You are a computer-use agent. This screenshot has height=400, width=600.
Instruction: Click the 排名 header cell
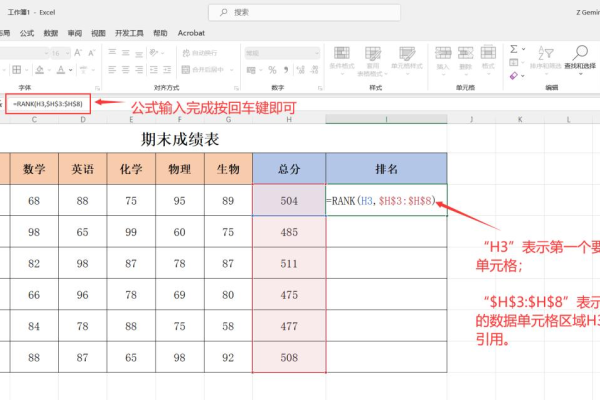(386, 169)
